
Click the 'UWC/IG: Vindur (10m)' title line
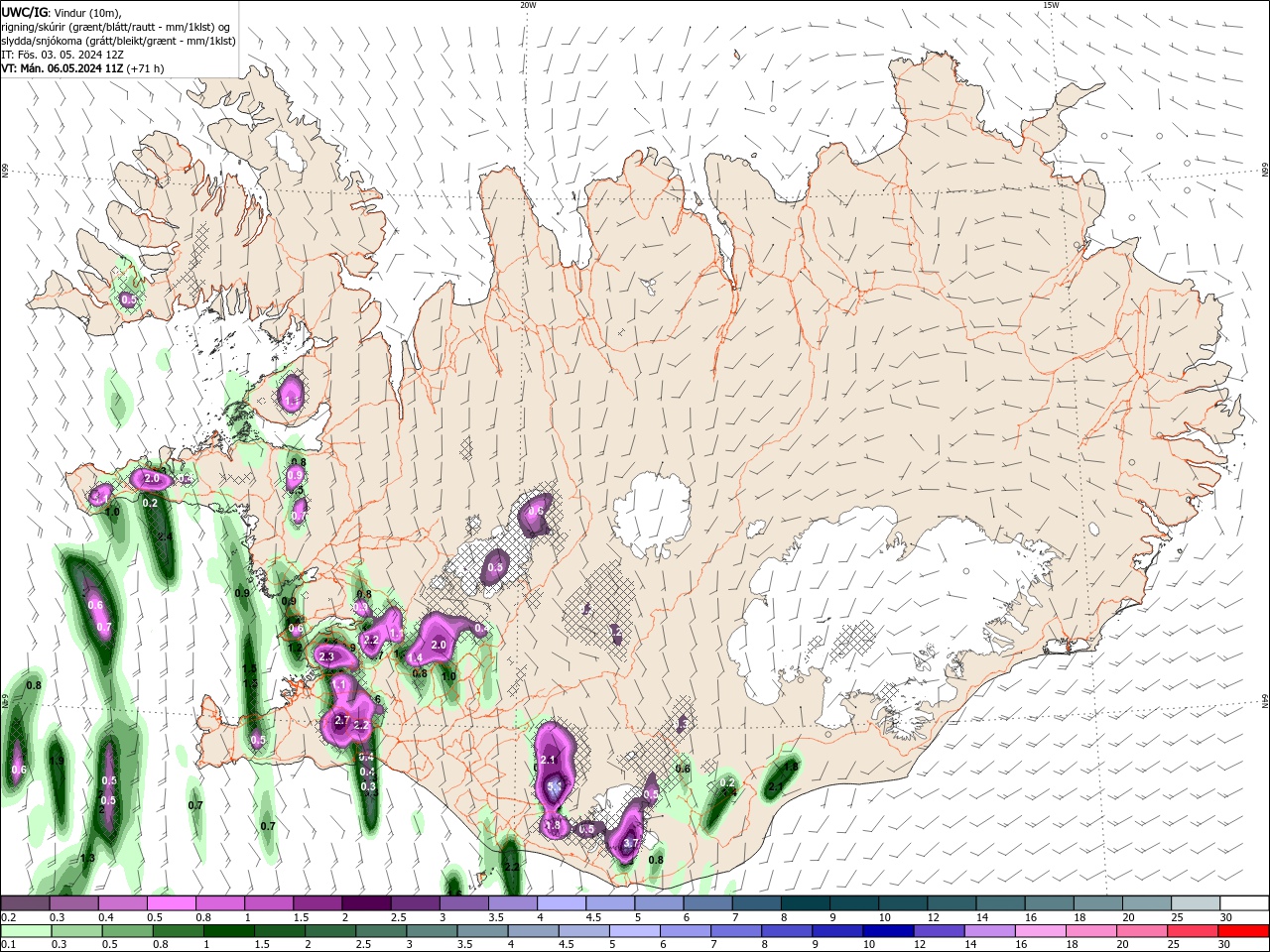[x=62, y=12]
